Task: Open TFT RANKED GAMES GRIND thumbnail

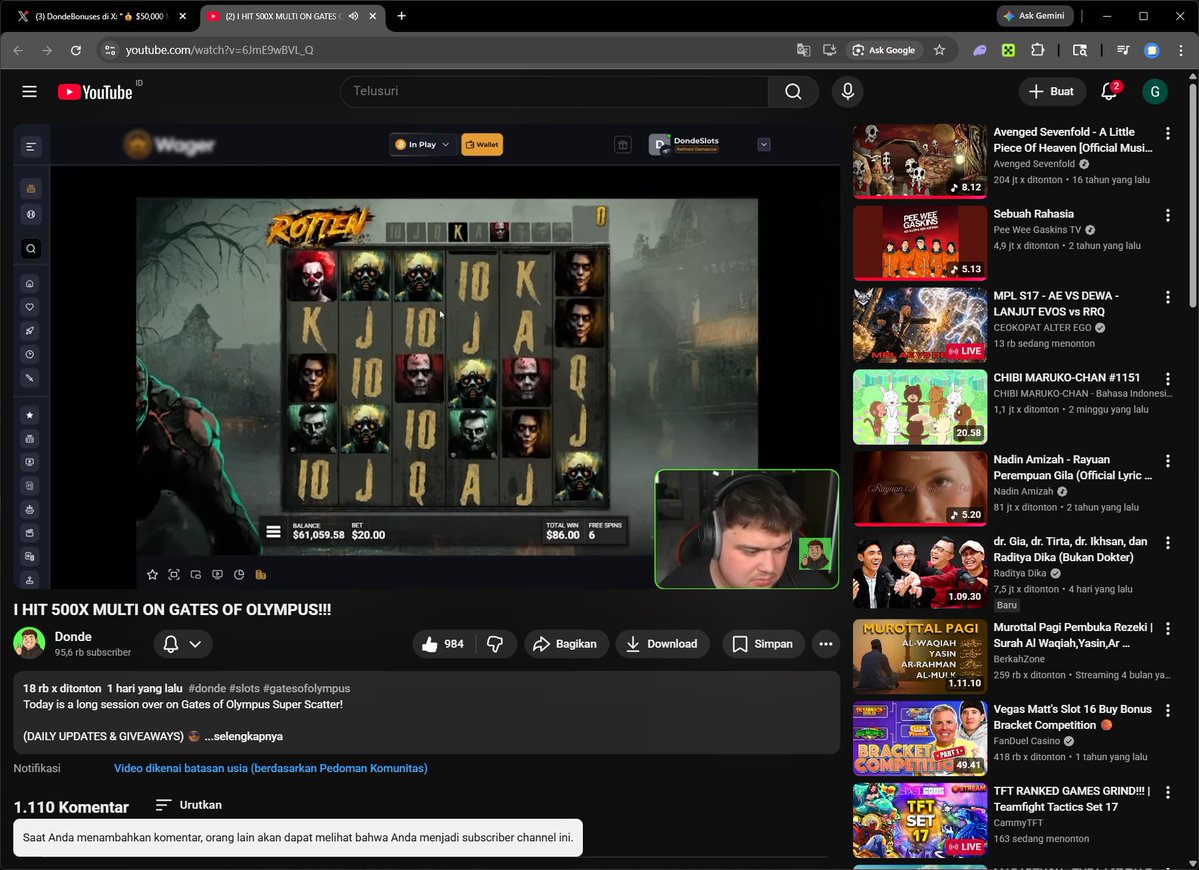Action: (919, 820)
